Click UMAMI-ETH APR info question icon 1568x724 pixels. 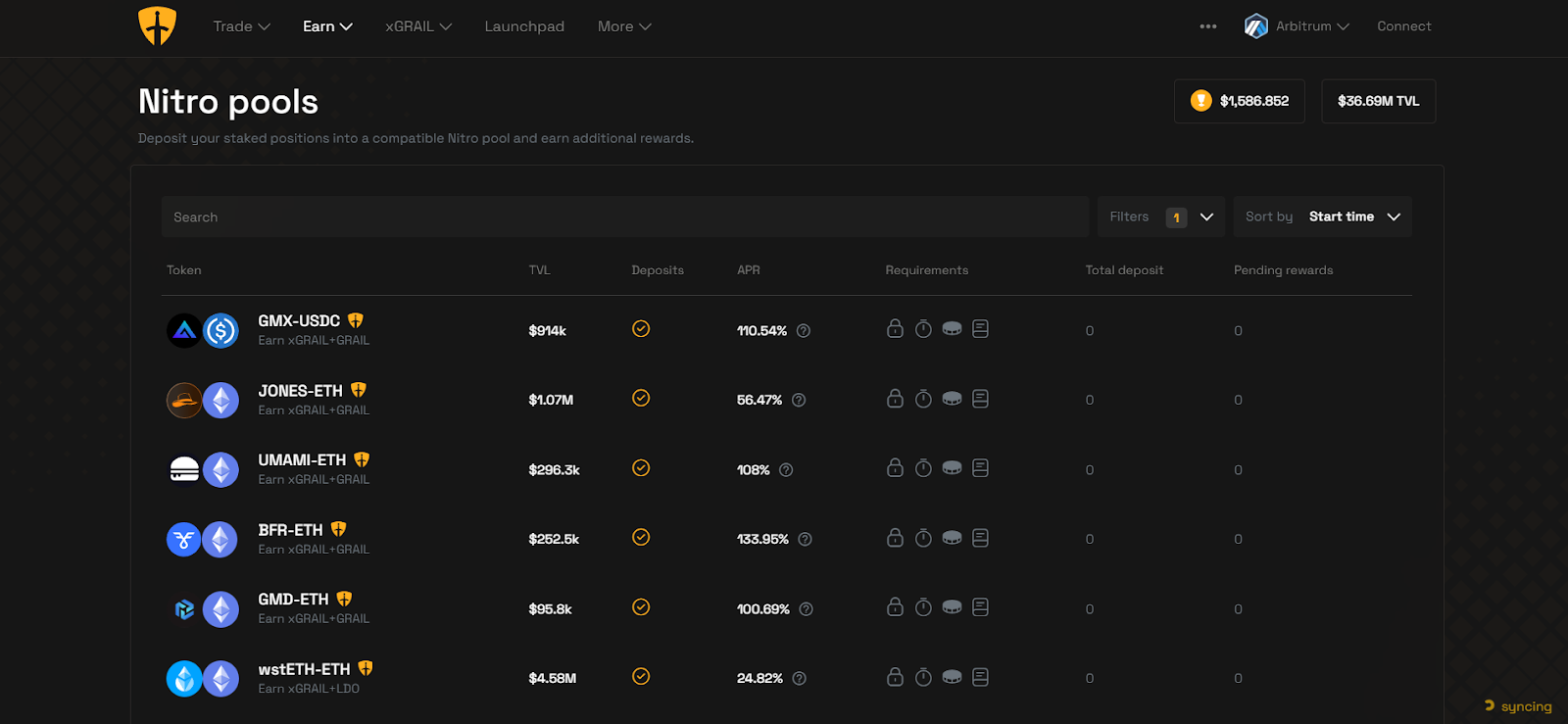(x=786, y=470)
